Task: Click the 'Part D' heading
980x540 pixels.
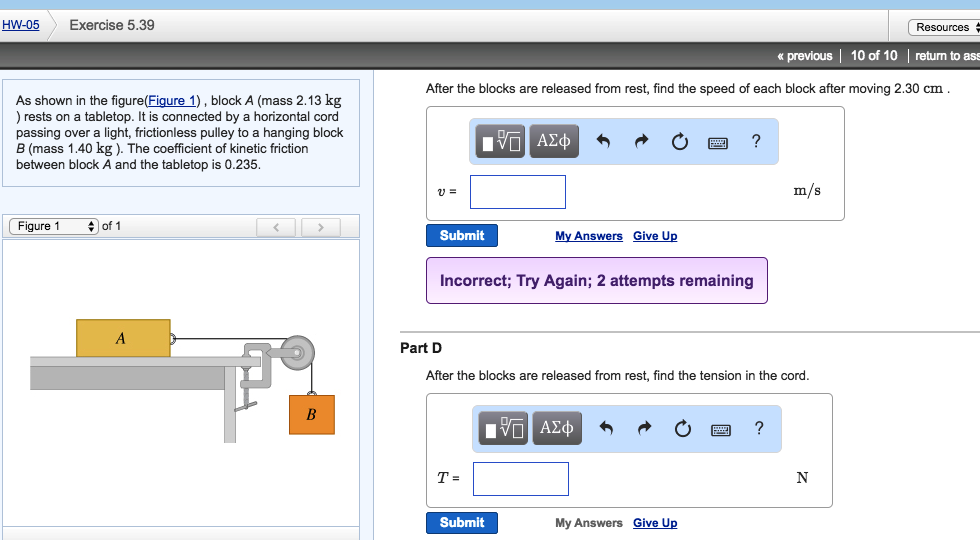Action: coord(421,348)
